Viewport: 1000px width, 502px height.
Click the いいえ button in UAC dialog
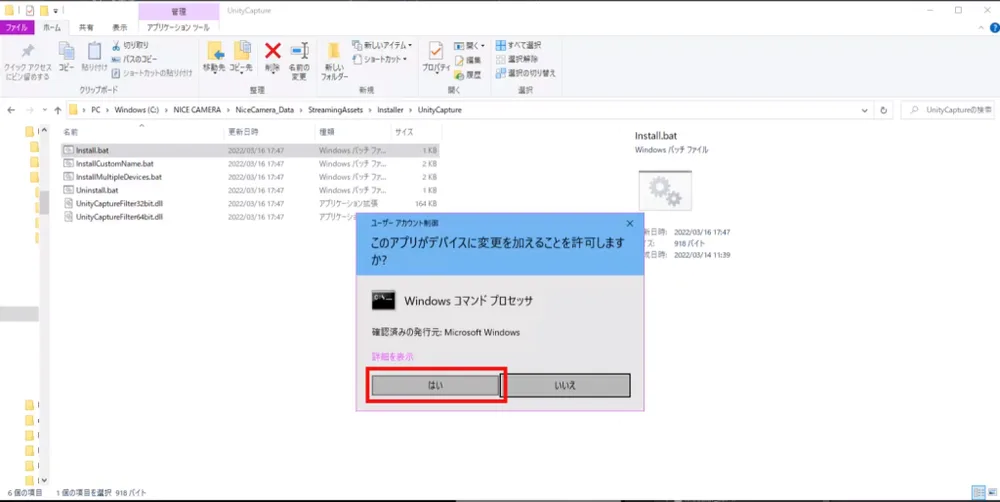(566, 385)
